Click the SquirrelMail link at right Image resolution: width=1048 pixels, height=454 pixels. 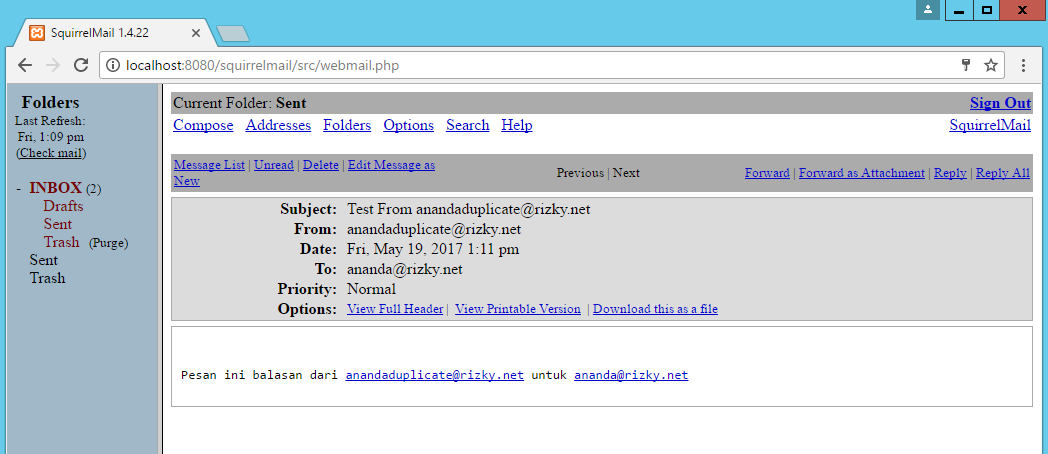(x=990, y=125)
